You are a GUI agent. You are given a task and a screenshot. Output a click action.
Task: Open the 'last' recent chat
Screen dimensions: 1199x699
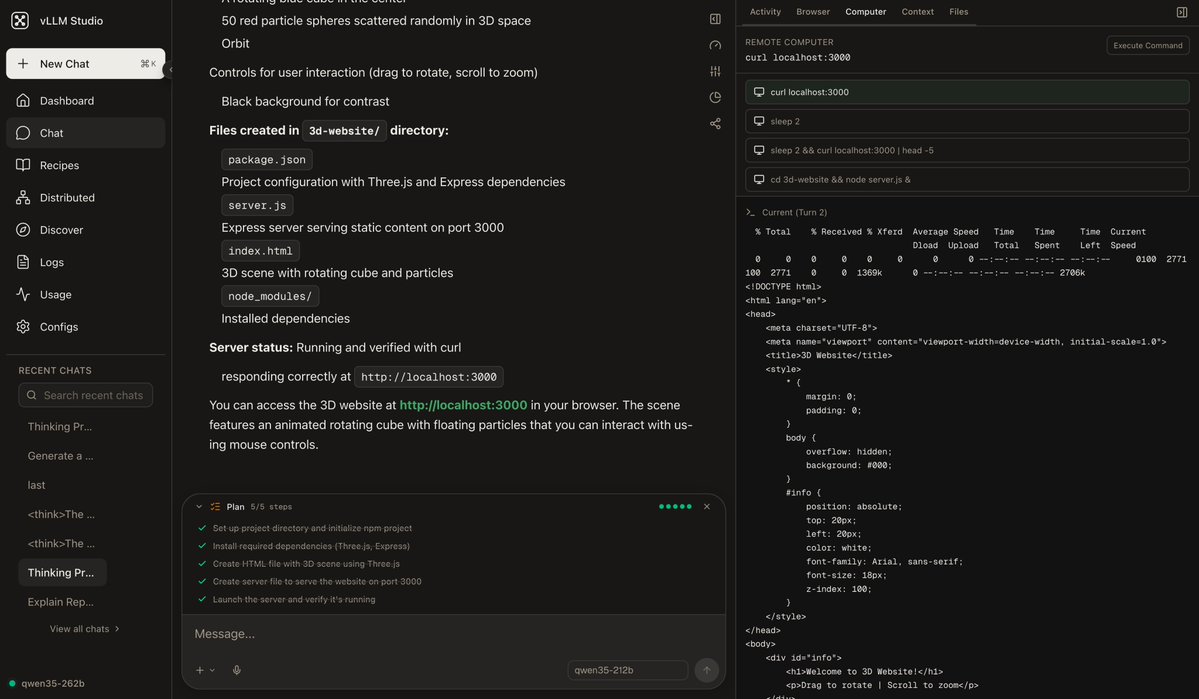point(36,485)
